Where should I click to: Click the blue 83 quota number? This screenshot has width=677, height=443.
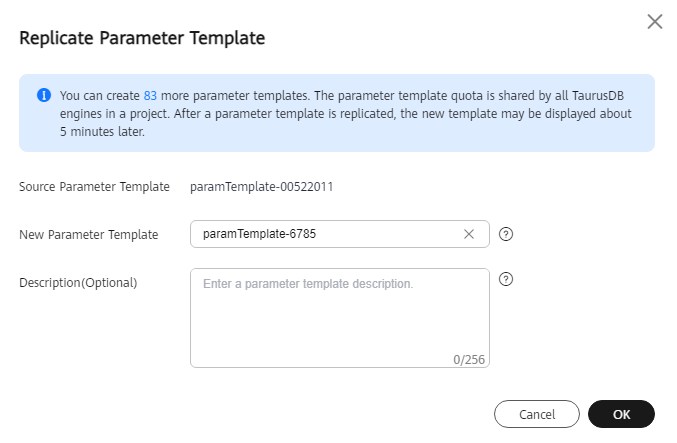150,95
